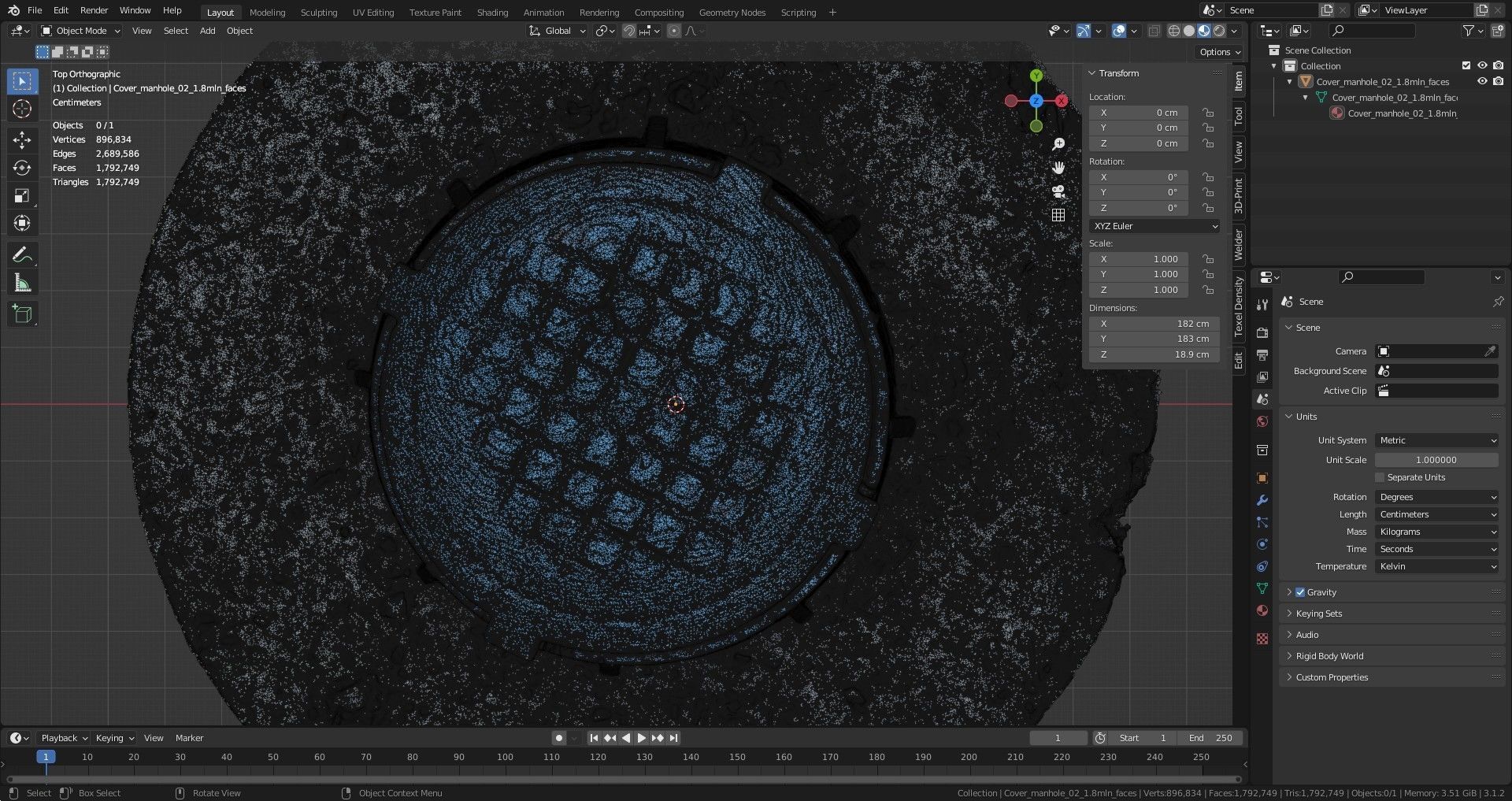Activate the Move tool
This screenshot has height=801, width=1512.
[x=22, y=140]
